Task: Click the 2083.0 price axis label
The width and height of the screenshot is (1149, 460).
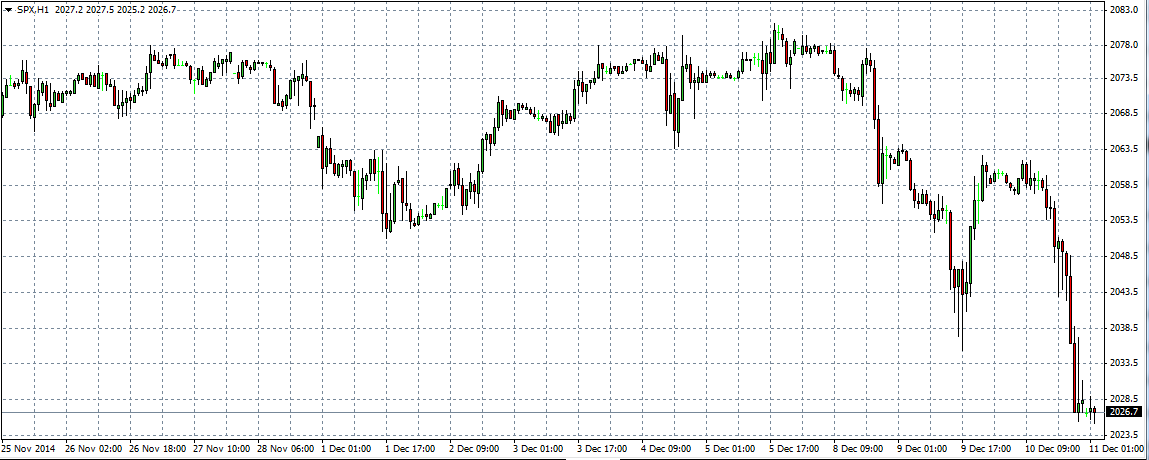Action: (1124, 9)
